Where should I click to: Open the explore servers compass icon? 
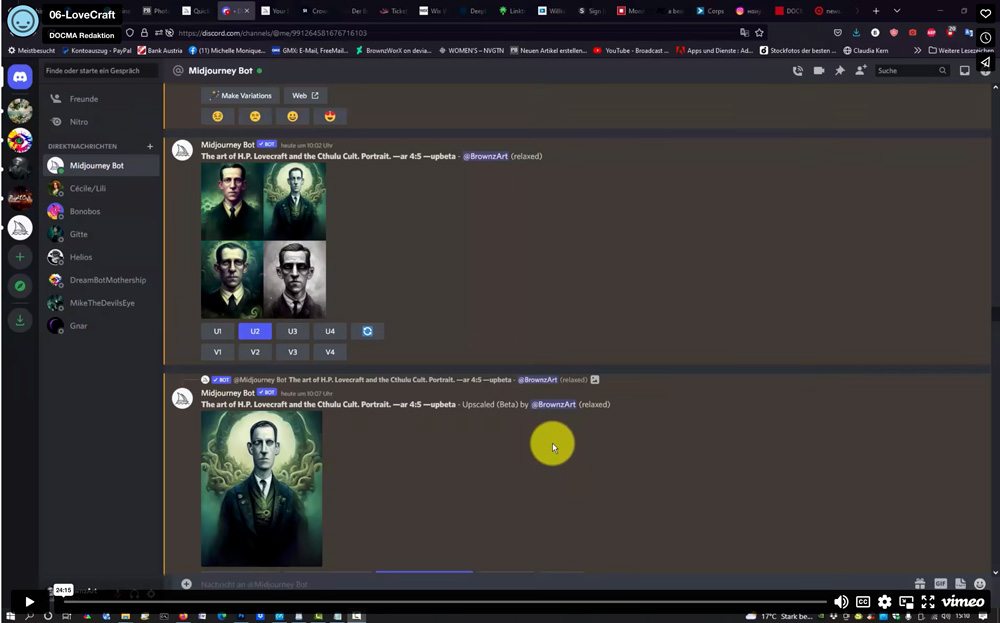click(20, 286)
